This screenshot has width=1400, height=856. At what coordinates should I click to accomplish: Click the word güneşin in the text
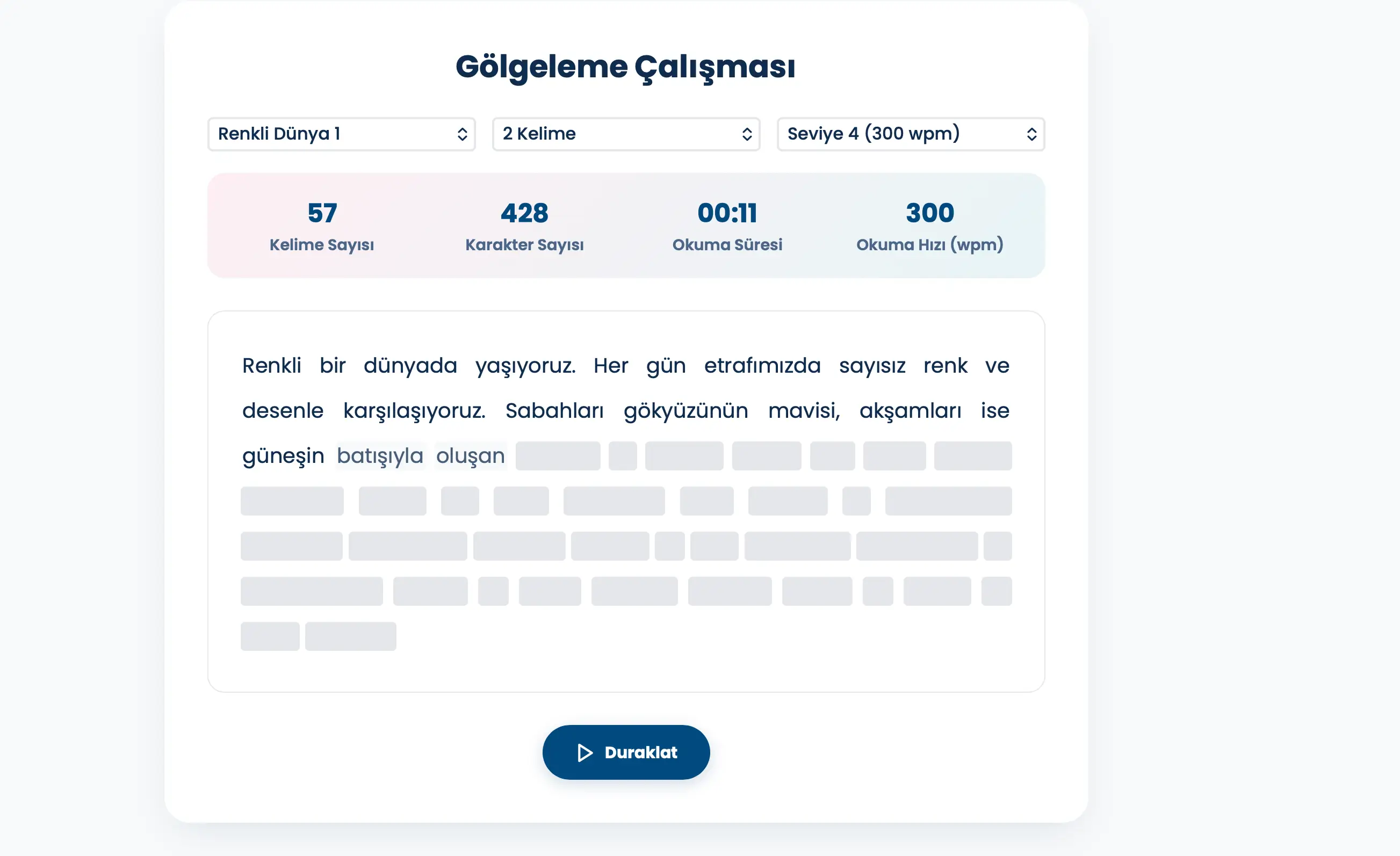(x=283, y=455)
